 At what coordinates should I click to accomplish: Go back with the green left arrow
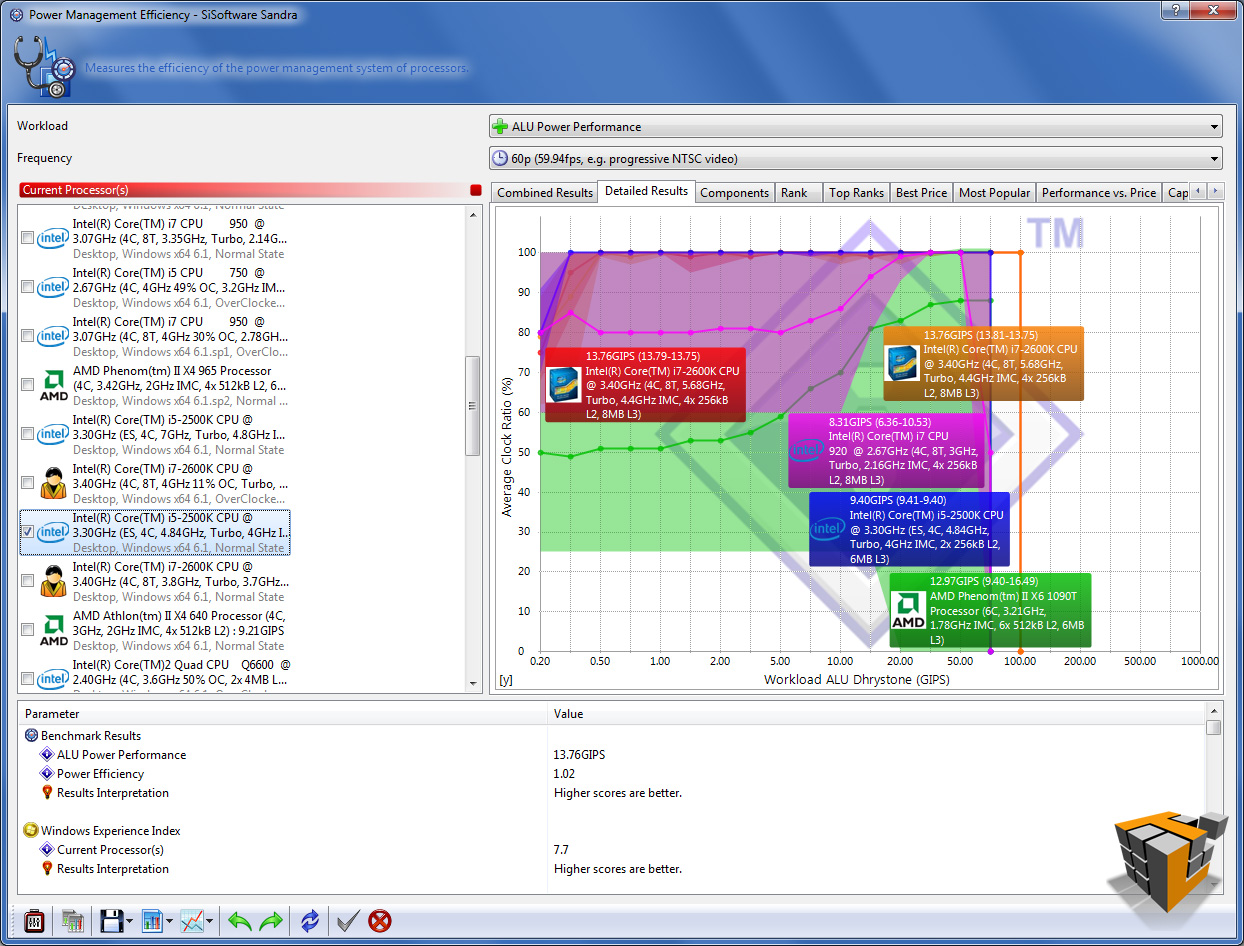pos(240,921)
